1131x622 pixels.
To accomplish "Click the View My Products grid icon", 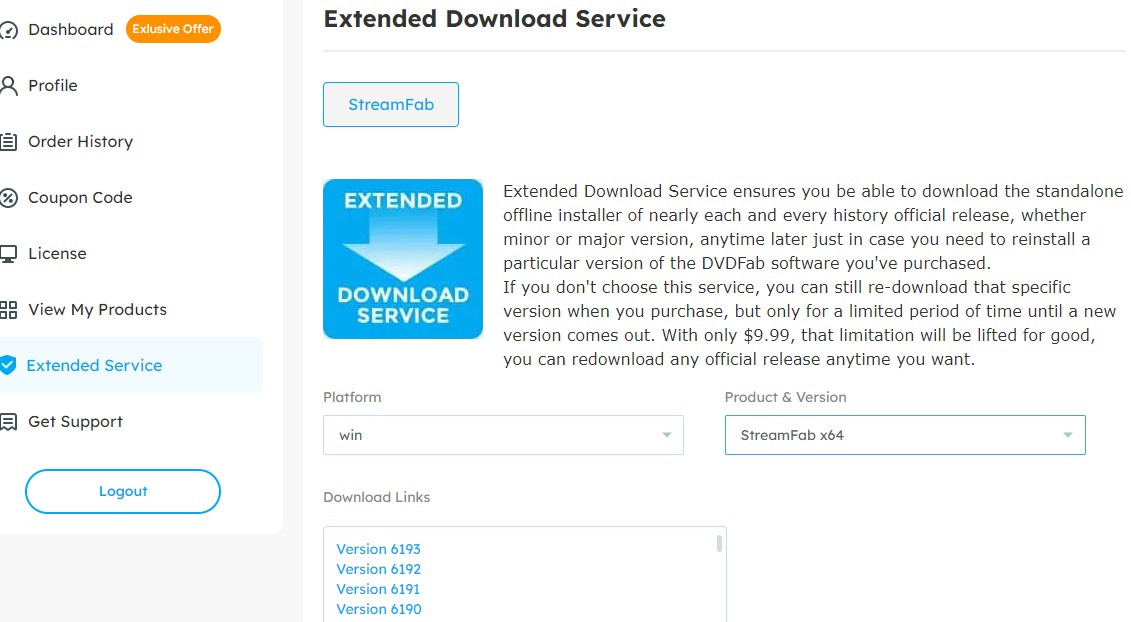I will pyautogui.click(x=9, y=310).
